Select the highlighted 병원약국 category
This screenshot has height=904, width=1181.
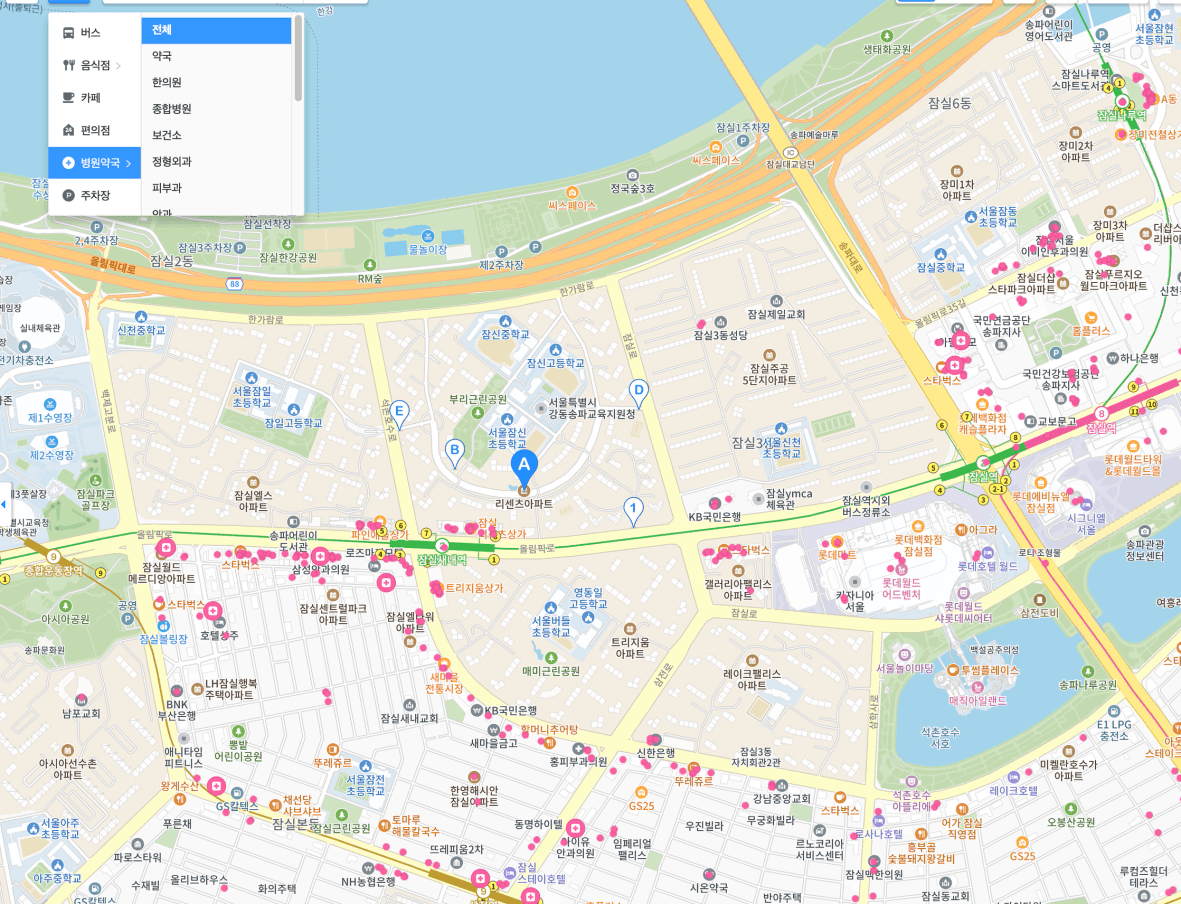point(94,163)
